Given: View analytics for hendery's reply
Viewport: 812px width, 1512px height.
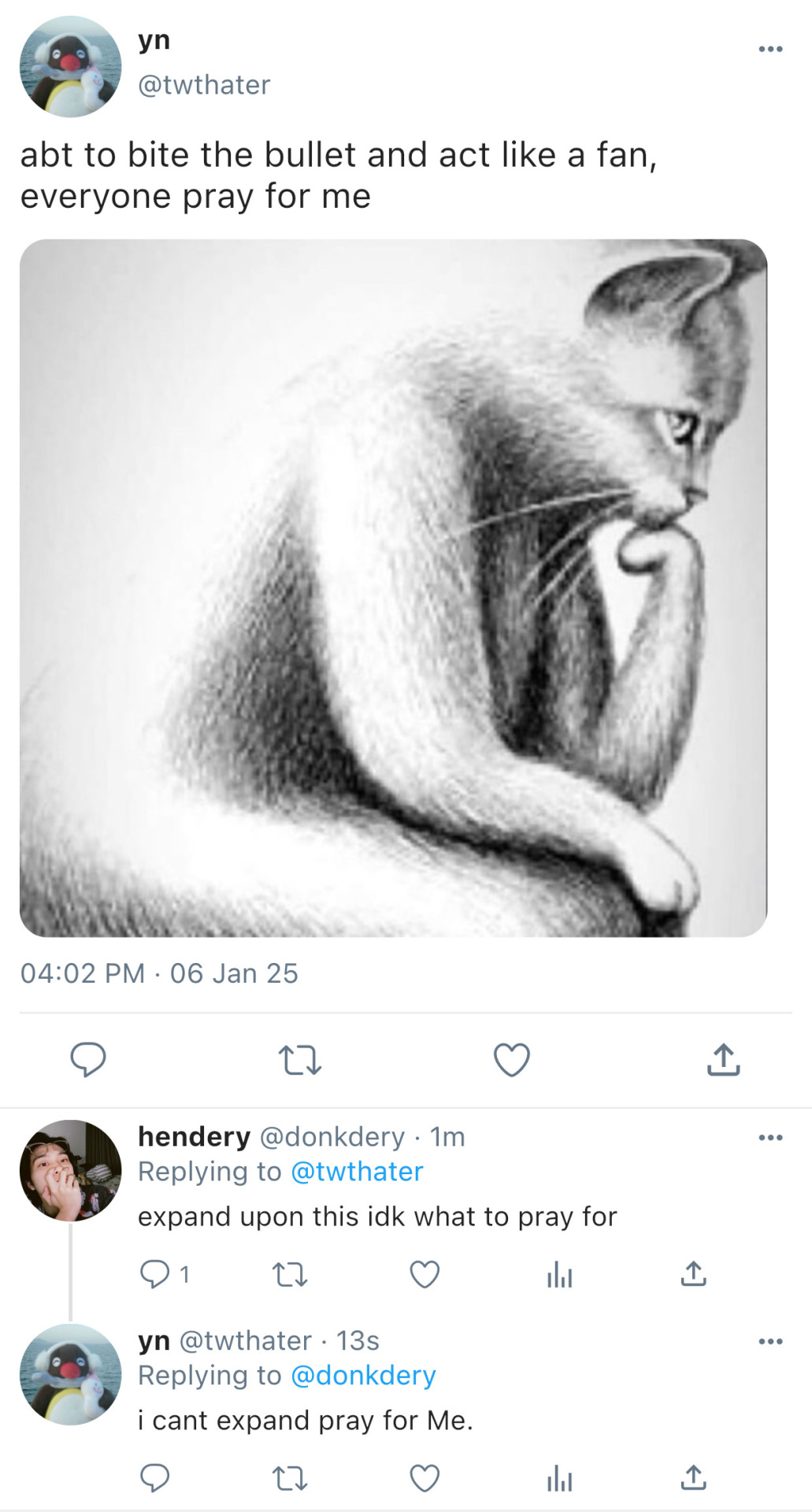Looking at the screenshot, I should click(x=559, y=1274).
